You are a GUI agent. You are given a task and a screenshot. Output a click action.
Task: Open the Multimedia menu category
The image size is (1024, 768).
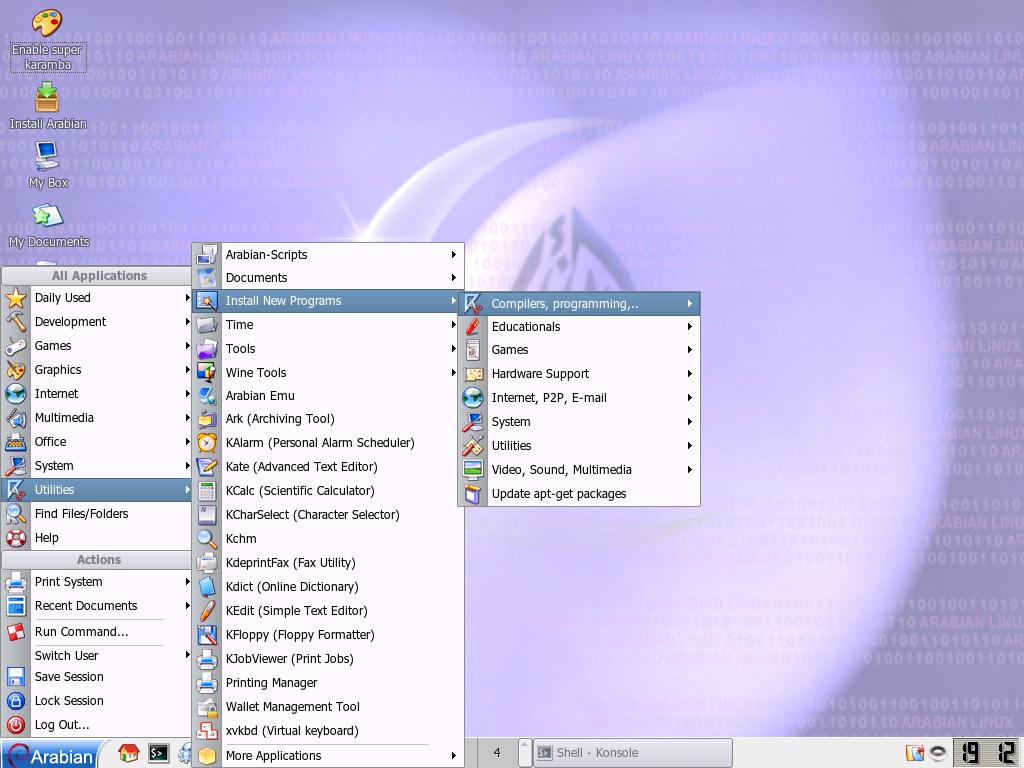pos(97,418)
